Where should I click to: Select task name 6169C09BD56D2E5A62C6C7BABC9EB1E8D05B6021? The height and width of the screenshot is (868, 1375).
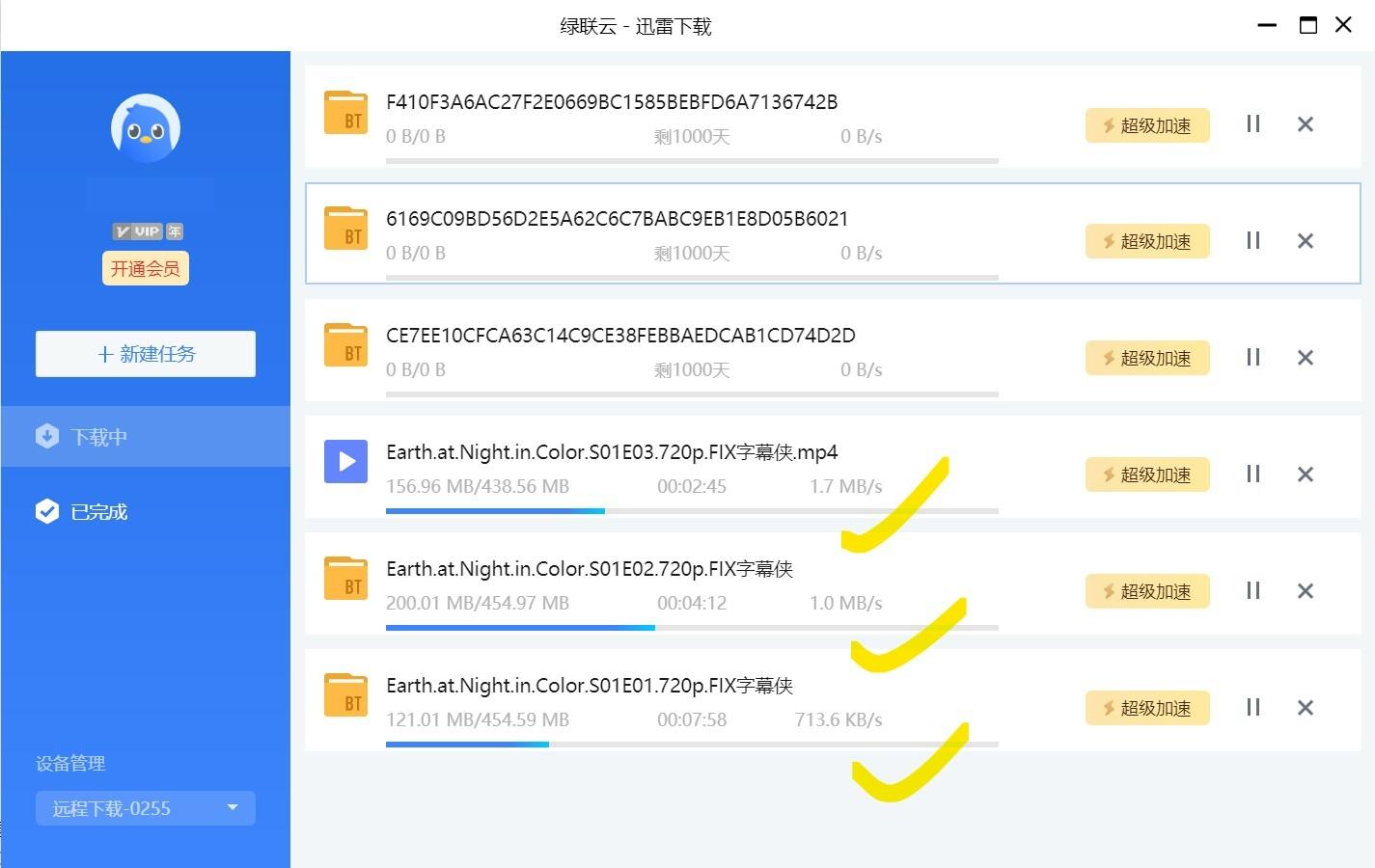pos(618,219)
